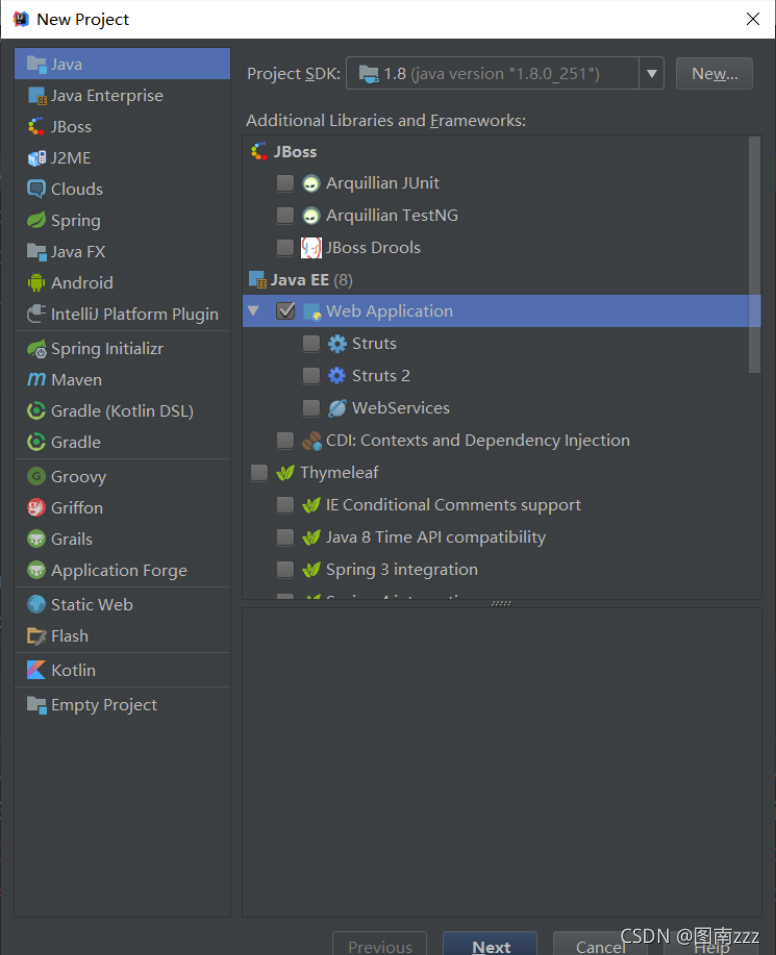Click the JBoss icon in project types

tap(37, 127)
